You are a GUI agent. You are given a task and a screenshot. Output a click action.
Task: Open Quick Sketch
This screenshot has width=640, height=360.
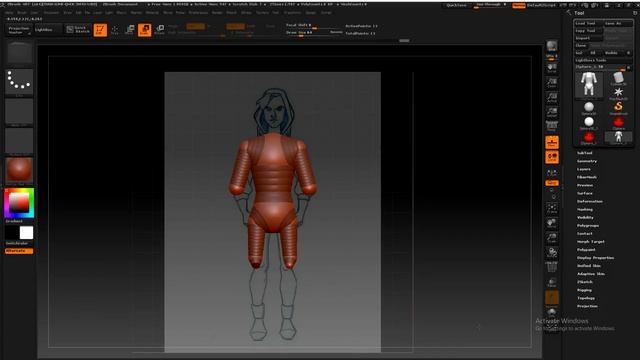tap(78, 29)
